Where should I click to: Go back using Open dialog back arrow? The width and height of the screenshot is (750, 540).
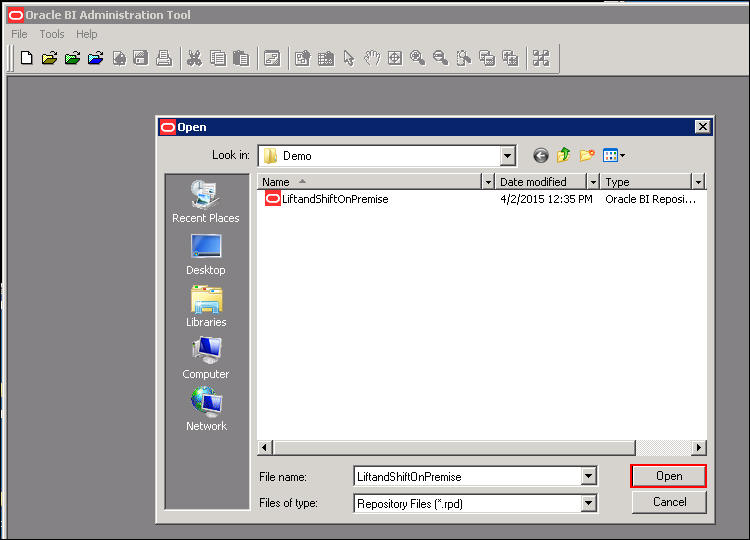click(540, 155)
